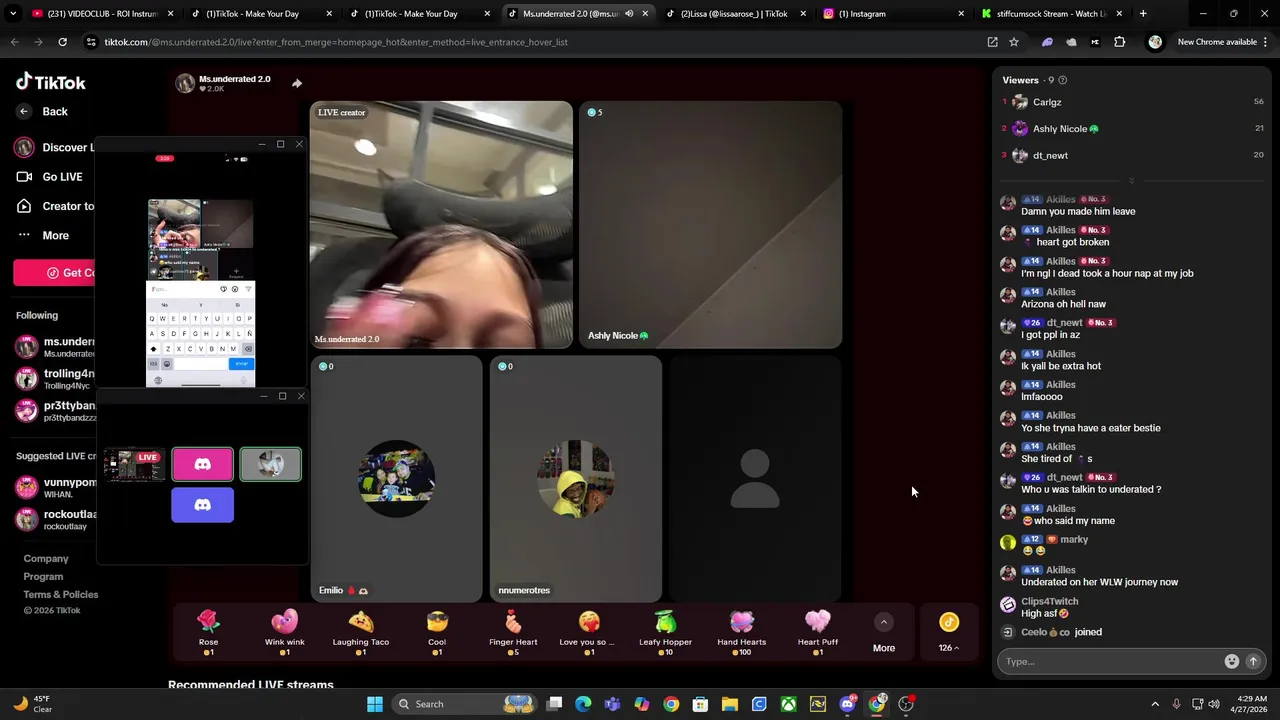Open Discord from the taskbar
The image size is (1280, 720).
point(847,704)
